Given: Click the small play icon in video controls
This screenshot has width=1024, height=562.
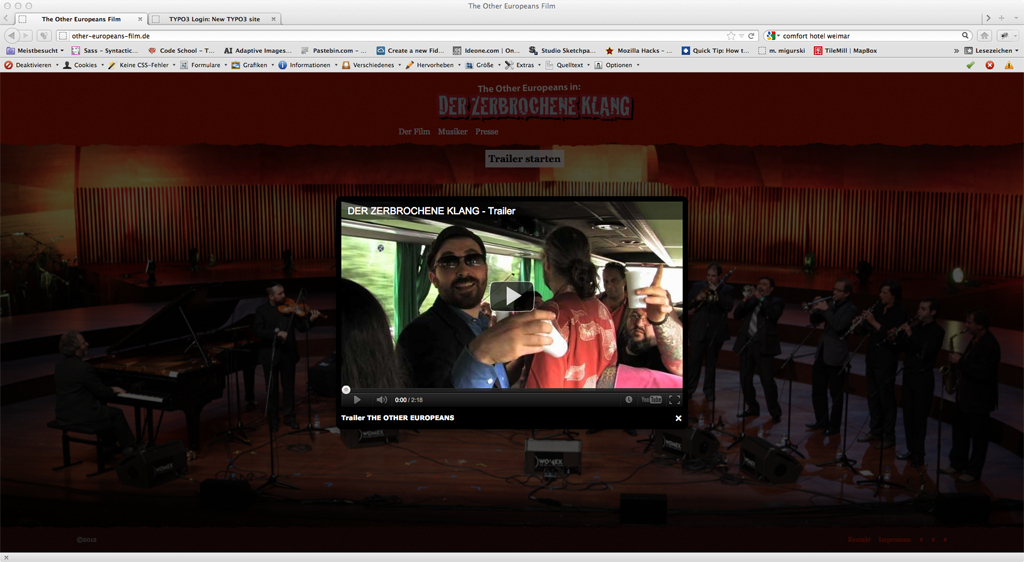Looking at the screenshot, I should click(357, 400).
